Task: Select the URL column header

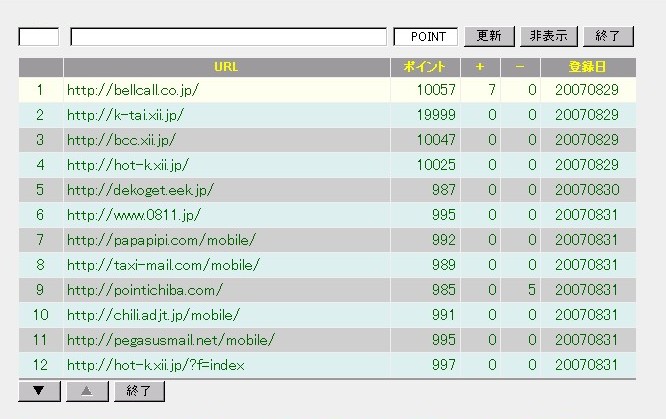Action: click(226, 67)
